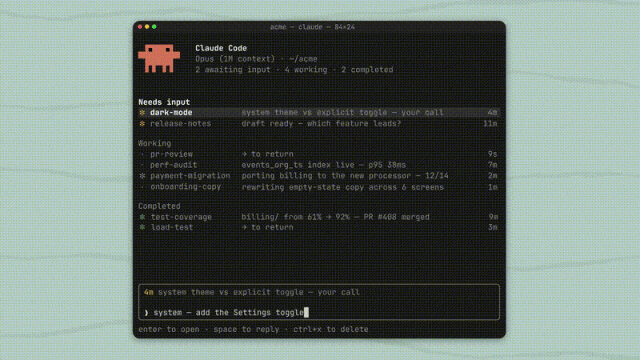Select the release-notes session row
This screenshot has width=640, height=360.
coord(319,124)
